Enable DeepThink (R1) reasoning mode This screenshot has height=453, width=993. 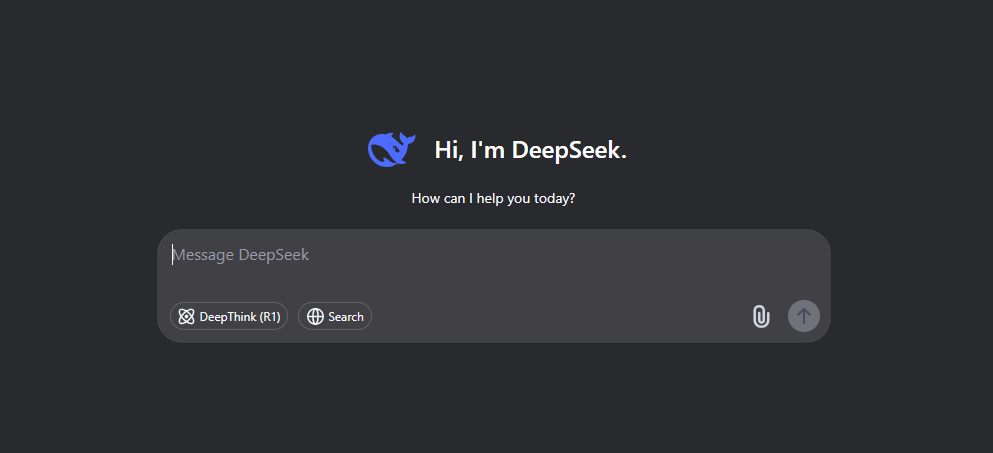[229, 316]
